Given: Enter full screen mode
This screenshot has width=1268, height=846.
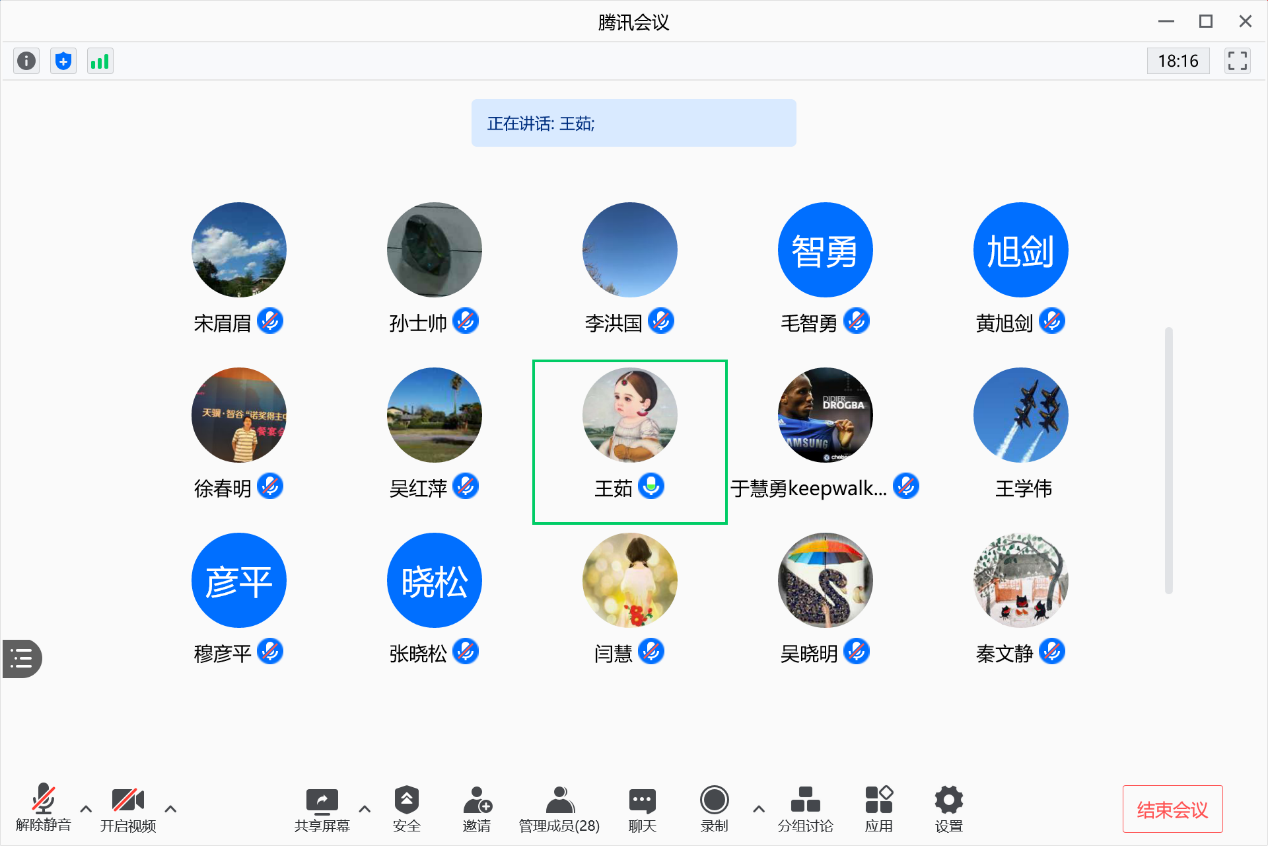Looking at the screenshot, I should (x=1237, y=61).
